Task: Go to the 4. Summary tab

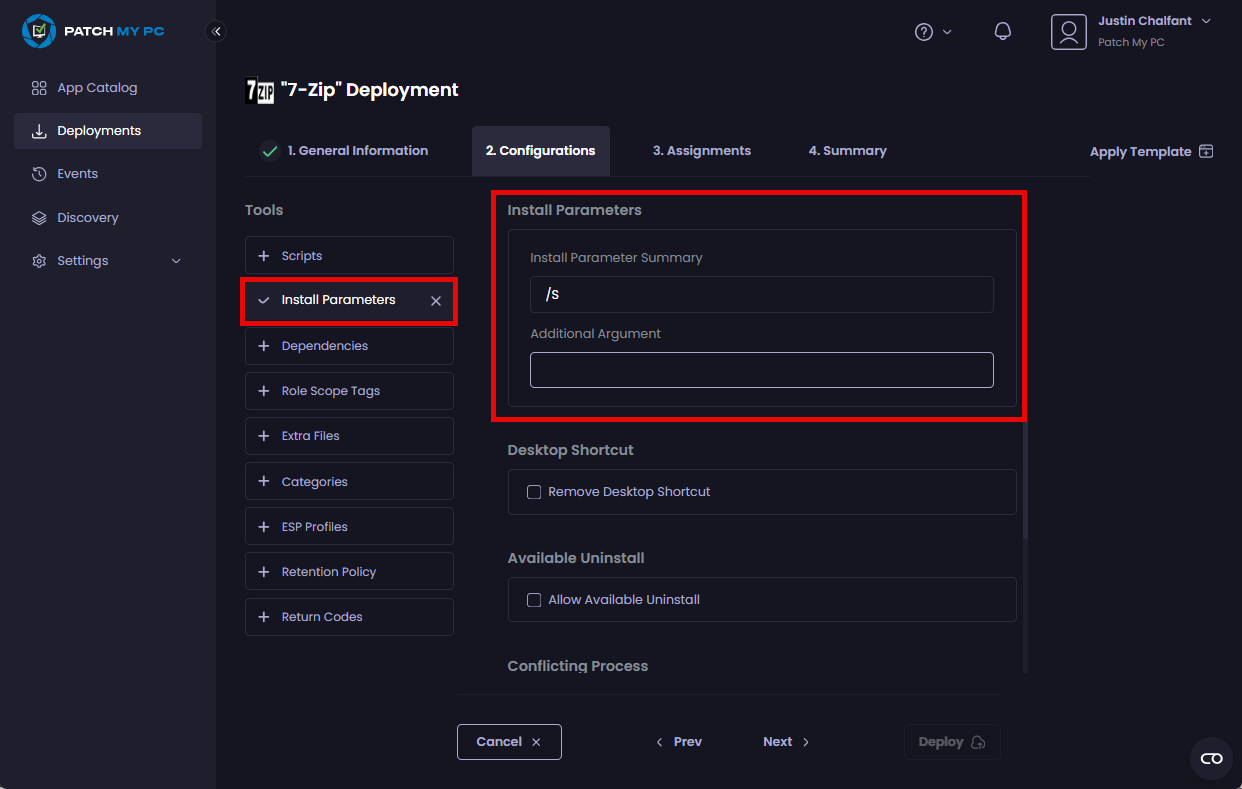Action: coord(847,151)
